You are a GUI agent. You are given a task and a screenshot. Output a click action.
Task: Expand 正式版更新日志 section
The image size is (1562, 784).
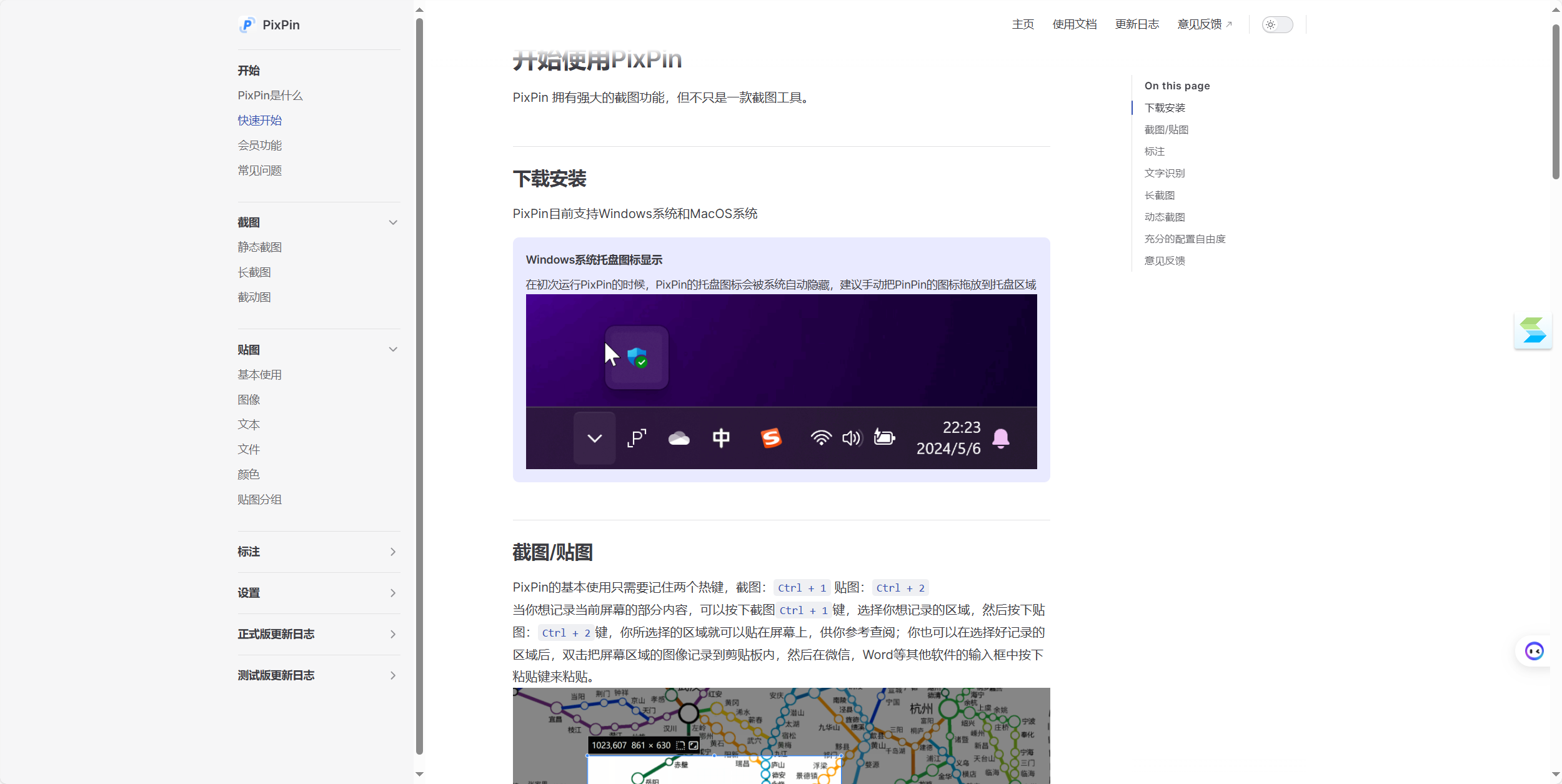pos(393,634)
